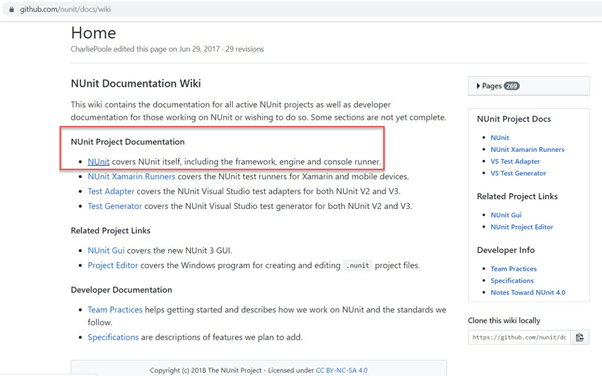The image size is (602, 376).
Task: Click the Home page title
Action: pyautogui.click(x=93, y=33)
